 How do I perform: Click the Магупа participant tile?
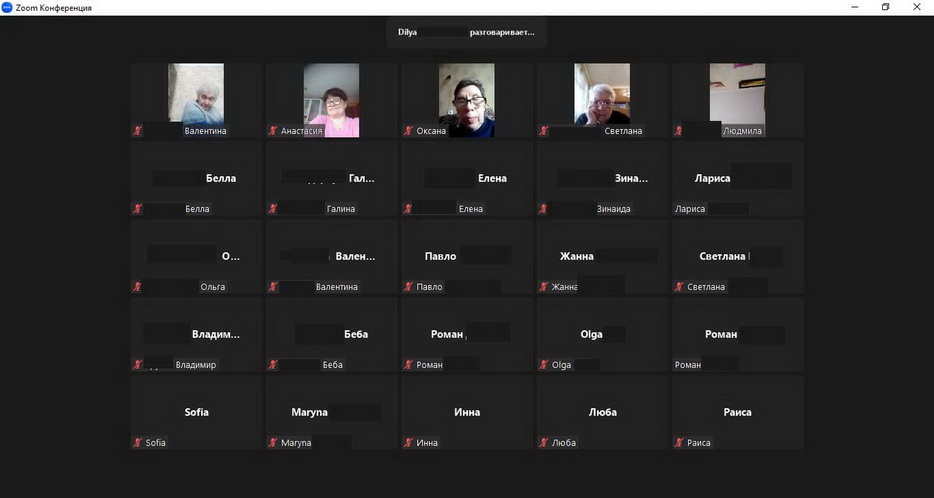tap(331, 413)
